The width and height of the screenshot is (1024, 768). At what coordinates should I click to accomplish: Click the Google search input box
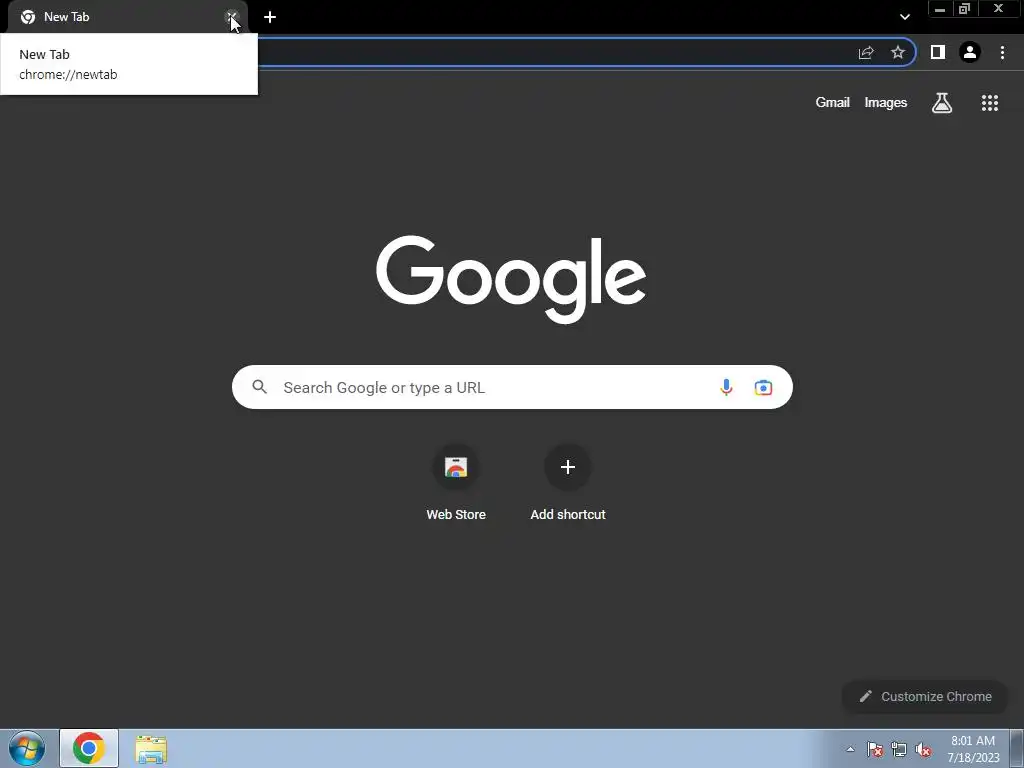[512, 387]
